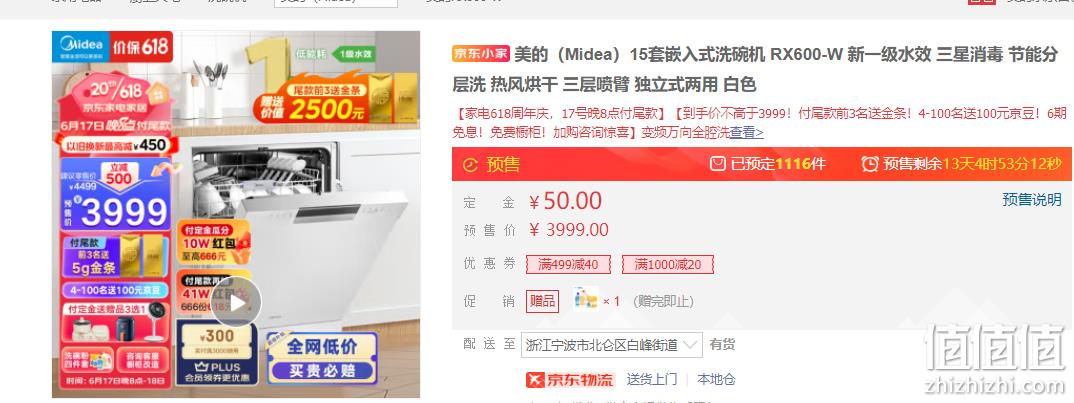Click the clock icon beside 预售剩余
This screenshot has height=403, width=1074.
click(870, 164)
